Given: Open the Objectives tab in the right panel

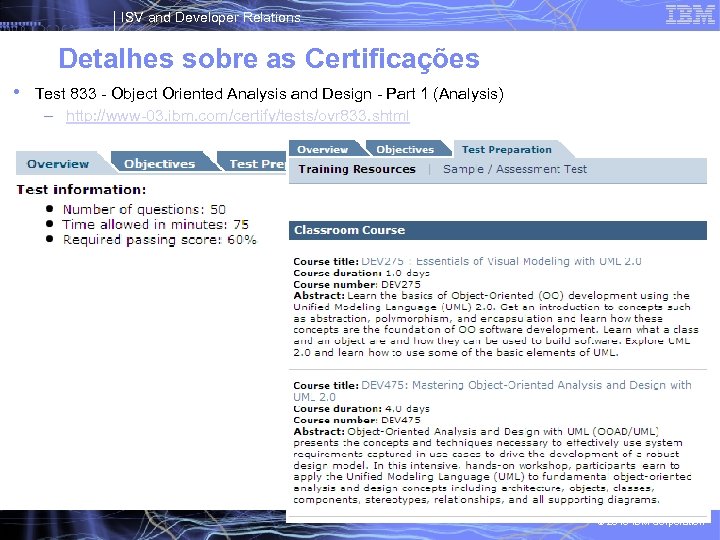Looking at the screenshot, I should [405, 149].
